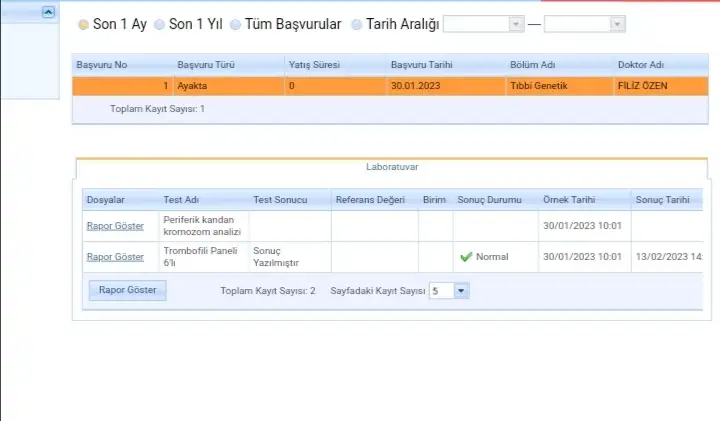This screenshot has width=720, height=421.
Task: Open the start date dropdown
Action: pyautogui.click(x=516, y=24)
